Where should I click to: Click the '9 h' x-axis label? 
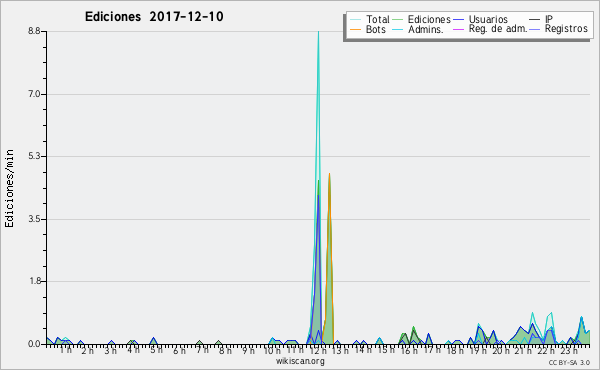click(248, 351)
